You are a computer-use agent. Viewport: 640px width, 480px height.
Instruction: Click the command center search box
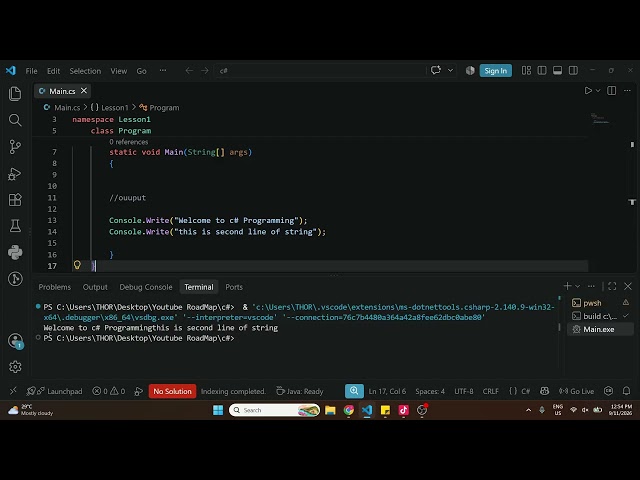[x=320, y=71]
